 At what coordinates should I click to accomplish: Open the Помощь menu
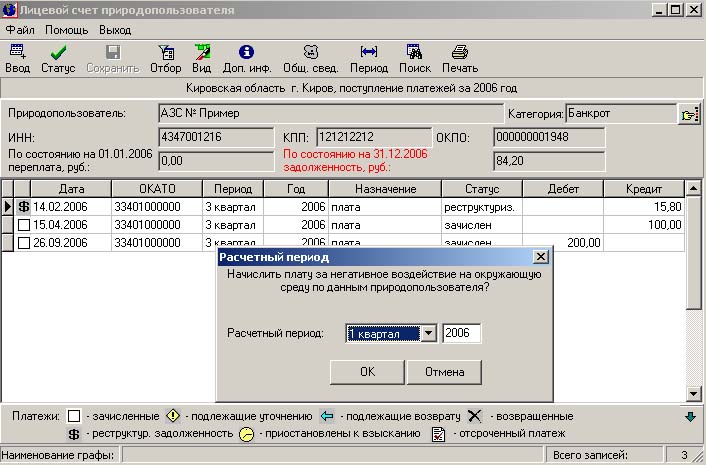pos(66,31)
